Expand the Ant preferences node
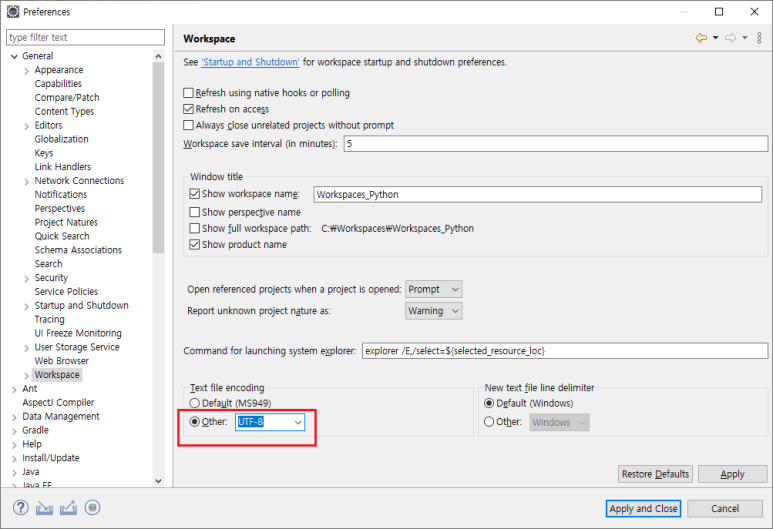 pyautogui.click(x=14, y=389)
